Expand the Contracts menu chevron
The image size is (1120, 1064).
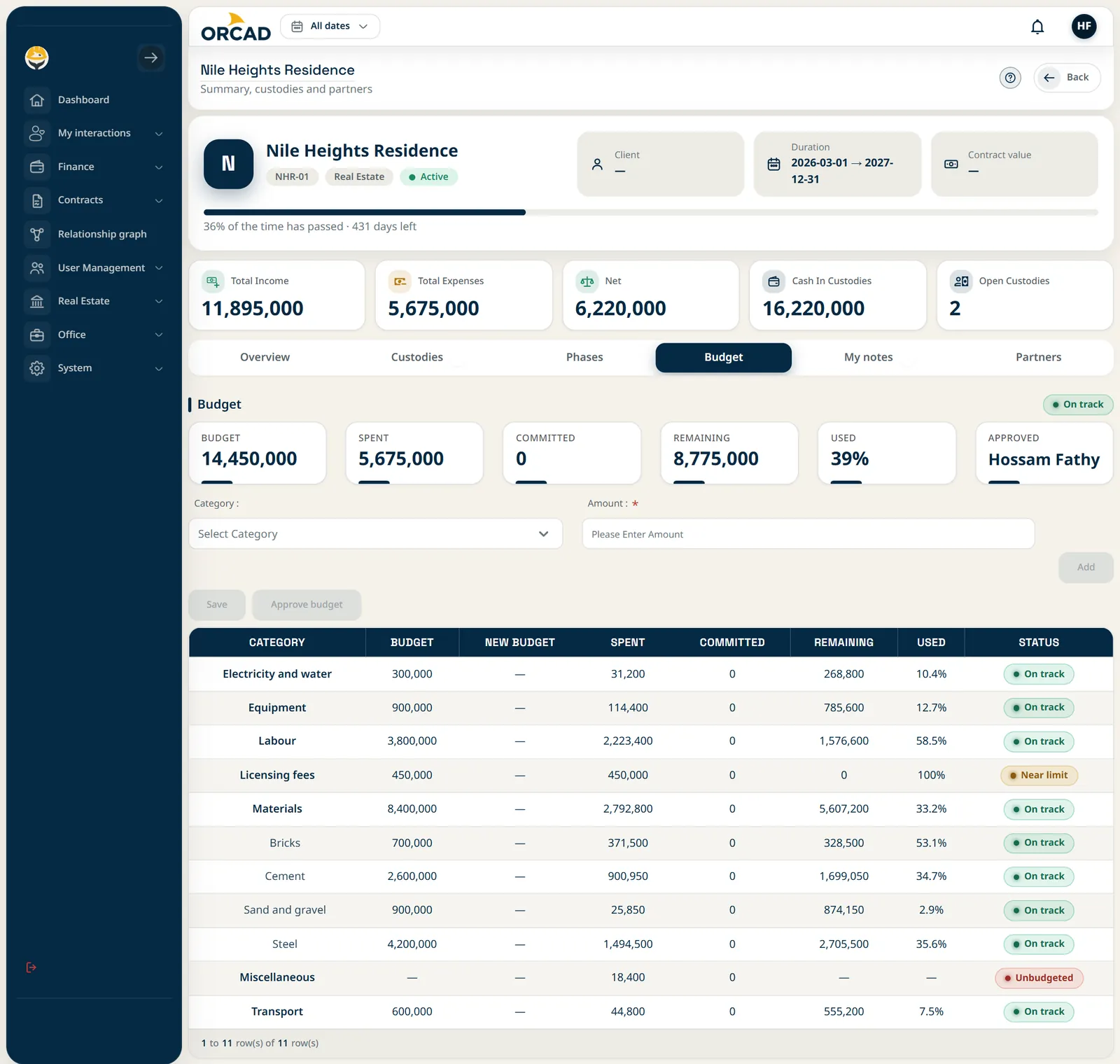click(159, 201)
